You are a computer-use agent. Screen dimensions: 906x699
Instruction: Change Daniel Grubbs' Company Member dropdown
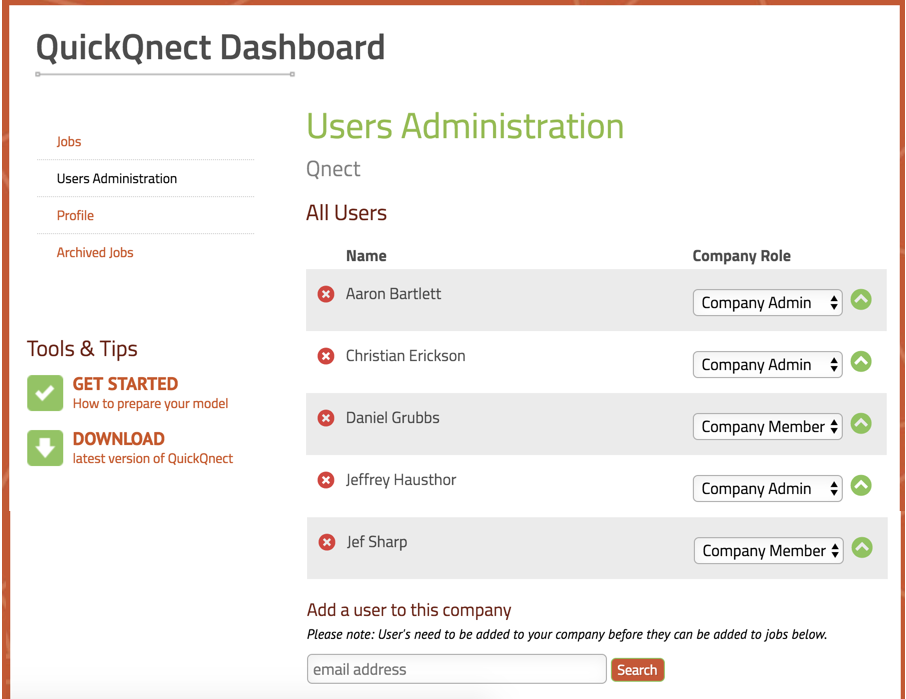tap(767, 426)
